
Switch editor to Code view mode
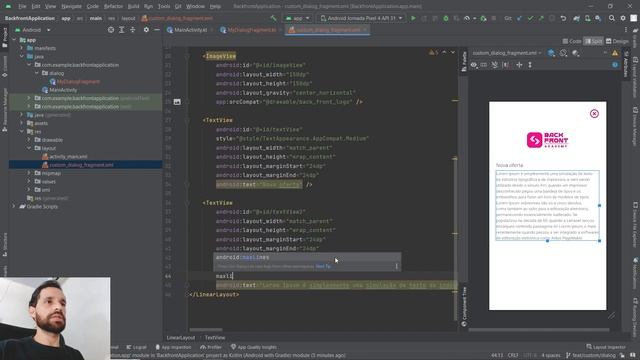click(572, 41)
